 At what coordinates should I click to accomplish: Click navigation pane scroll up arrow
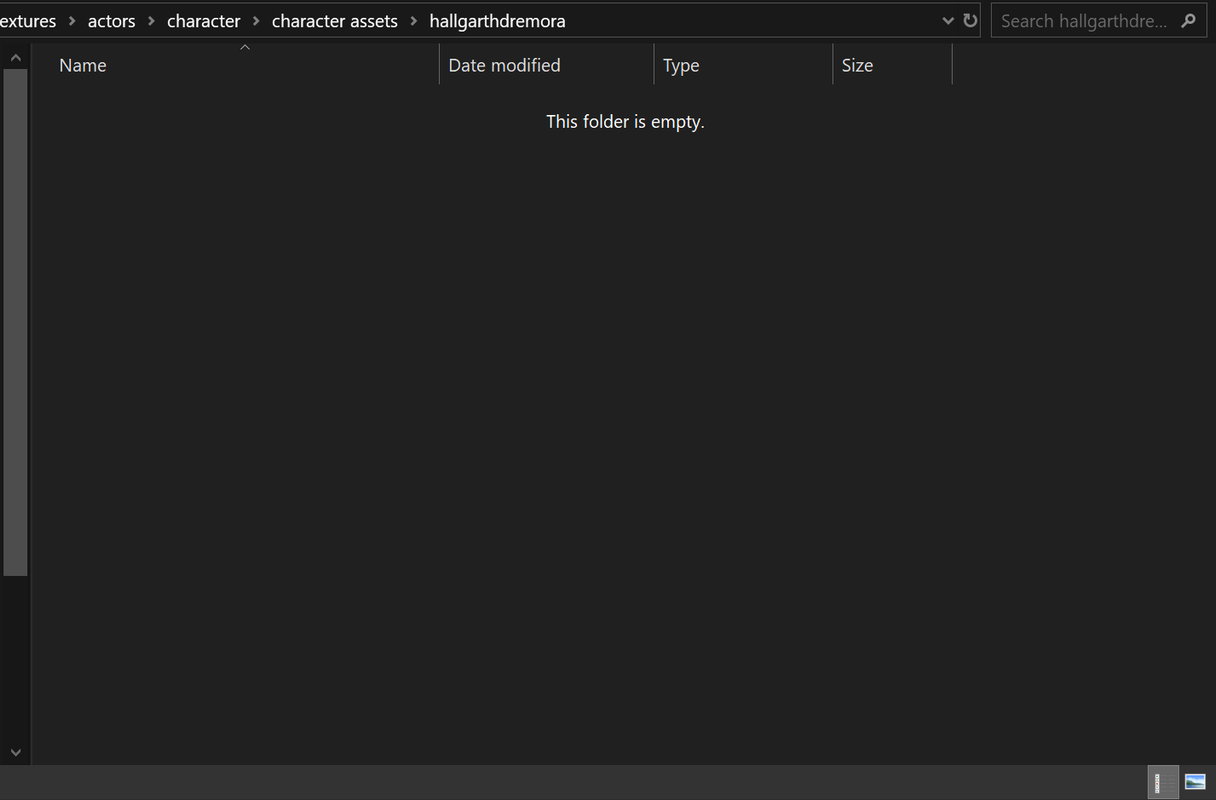pos(15,58)
